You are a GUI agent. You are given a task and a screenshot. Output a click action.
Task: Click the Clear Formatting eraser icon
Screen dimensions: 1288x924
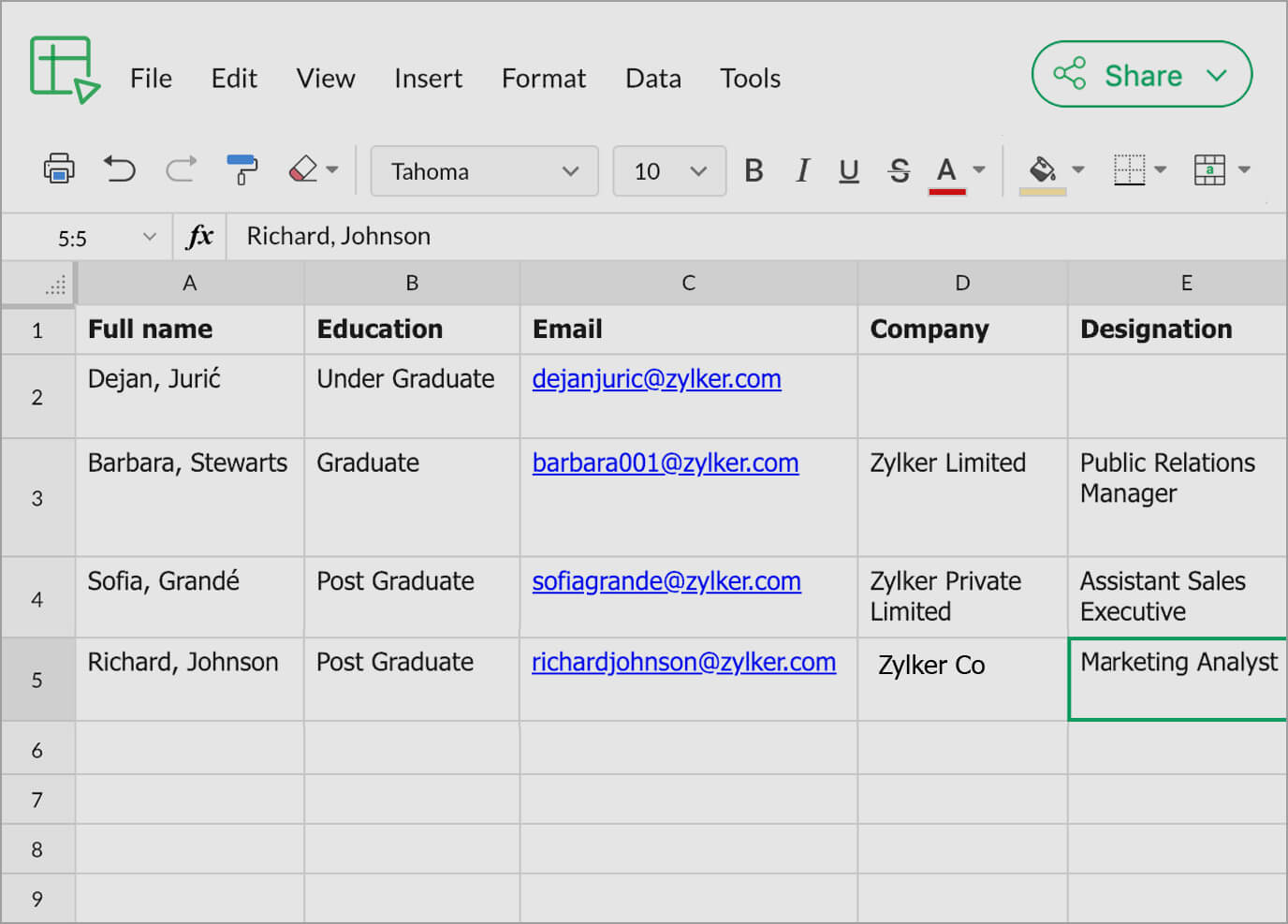point(301,169)
